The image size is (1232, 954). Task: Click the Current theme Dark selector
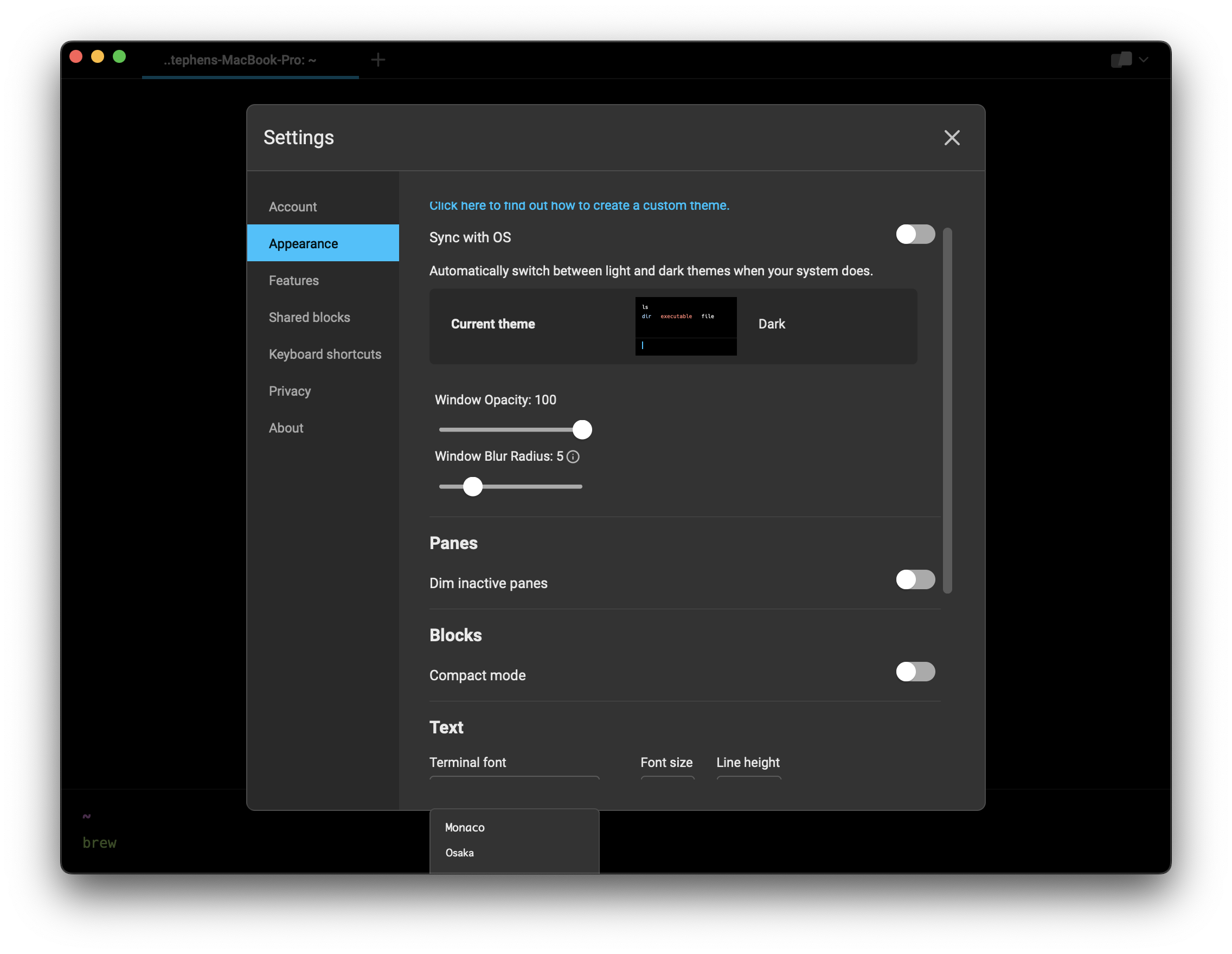point(673,326)
